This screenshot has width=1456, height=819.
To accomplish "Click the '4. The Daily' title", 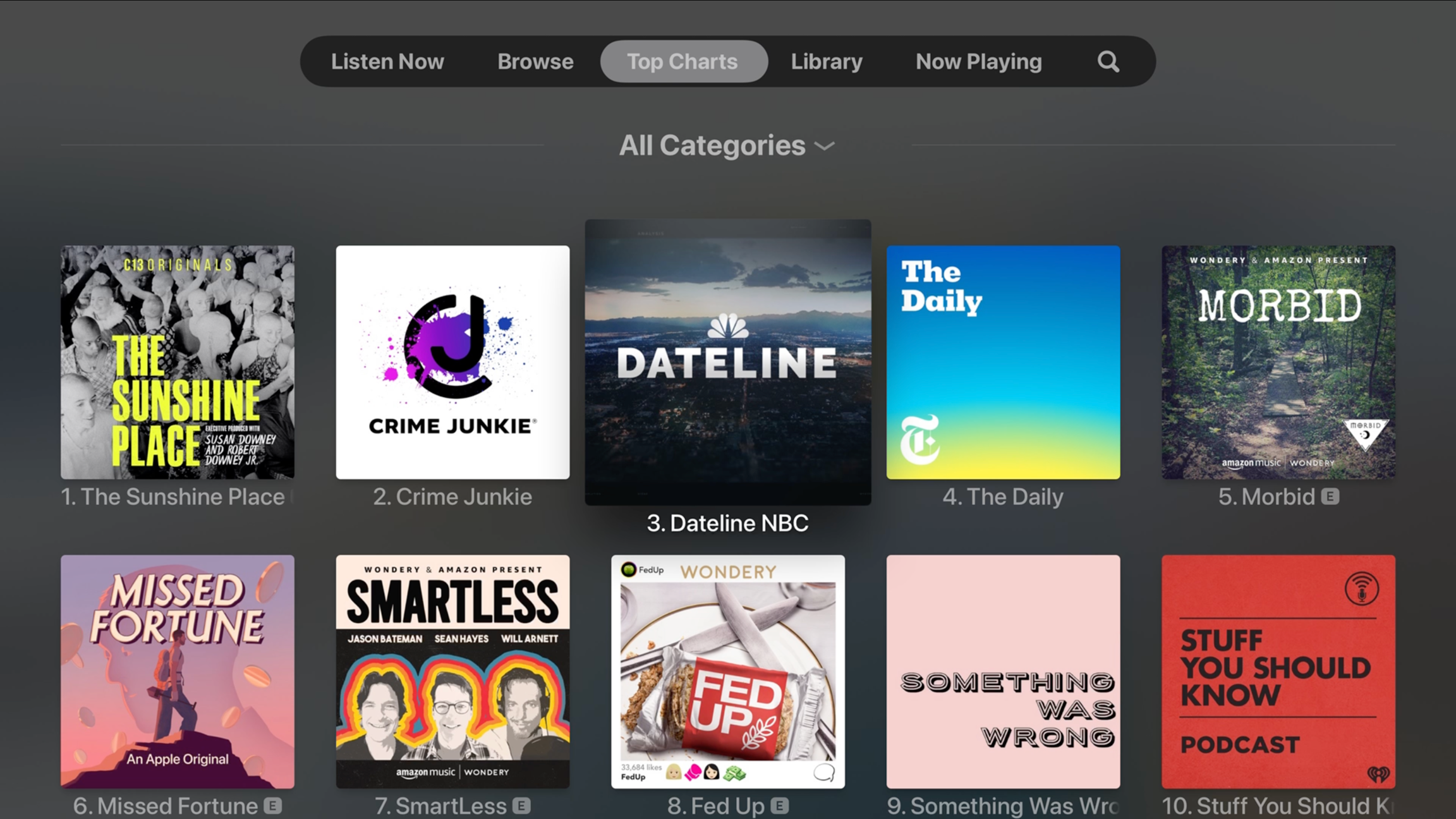I will (x=1003, y=497).
